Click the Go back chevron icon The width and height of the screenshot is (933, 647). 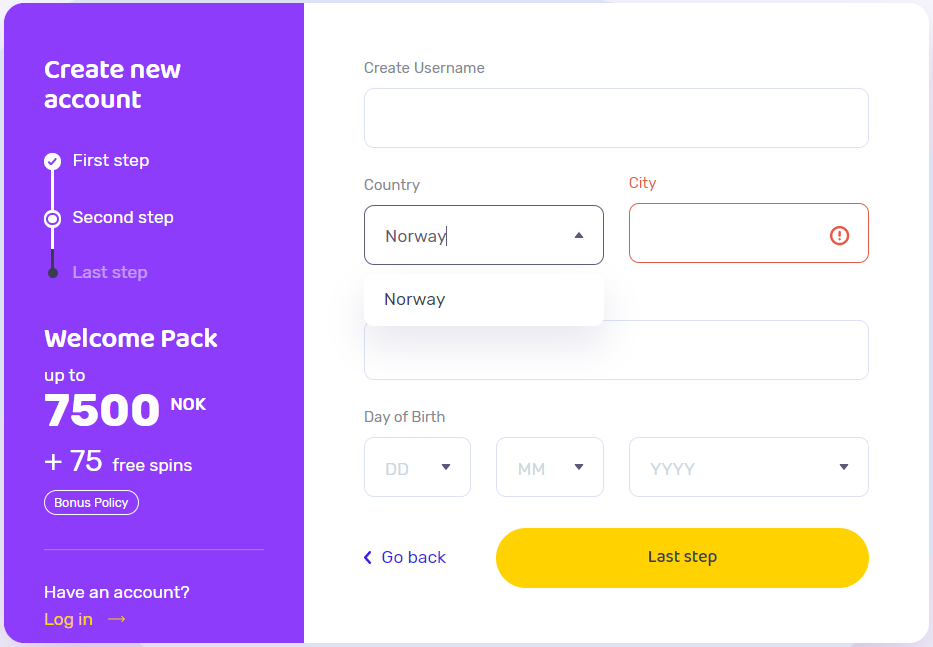368,557
